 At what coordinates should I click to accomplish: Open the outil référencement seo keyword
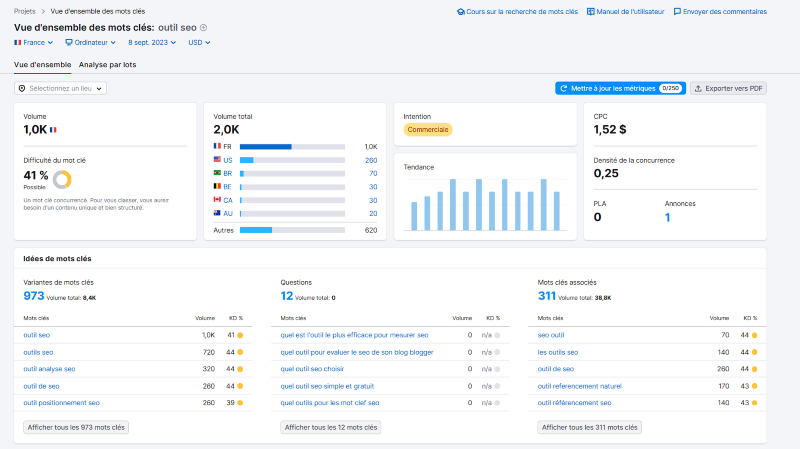574,403
